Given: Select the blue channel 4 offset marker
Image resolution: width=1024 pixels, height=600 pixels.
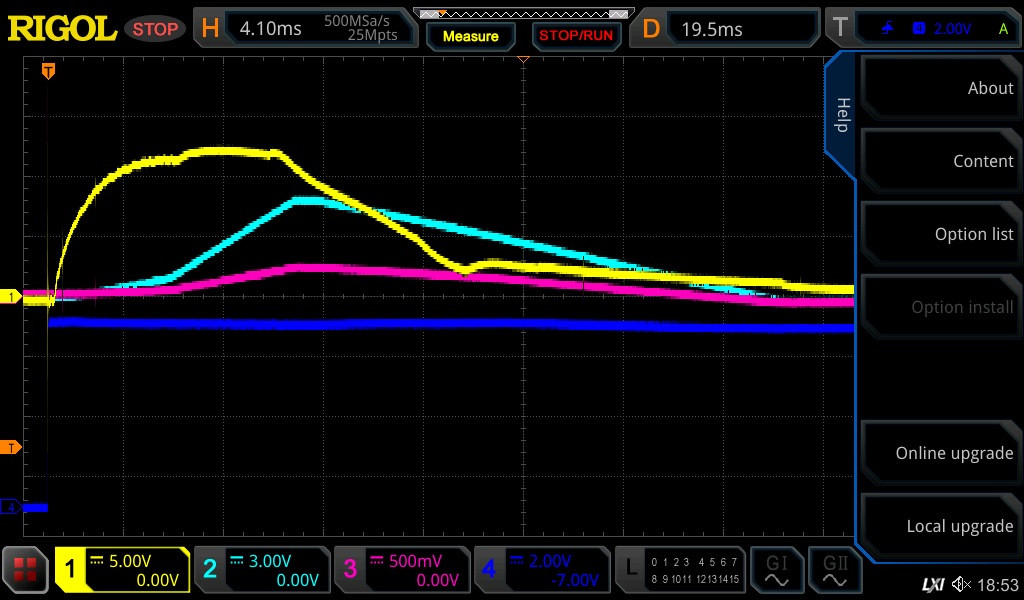Looking at the screenshot, I should coord(11,507).
